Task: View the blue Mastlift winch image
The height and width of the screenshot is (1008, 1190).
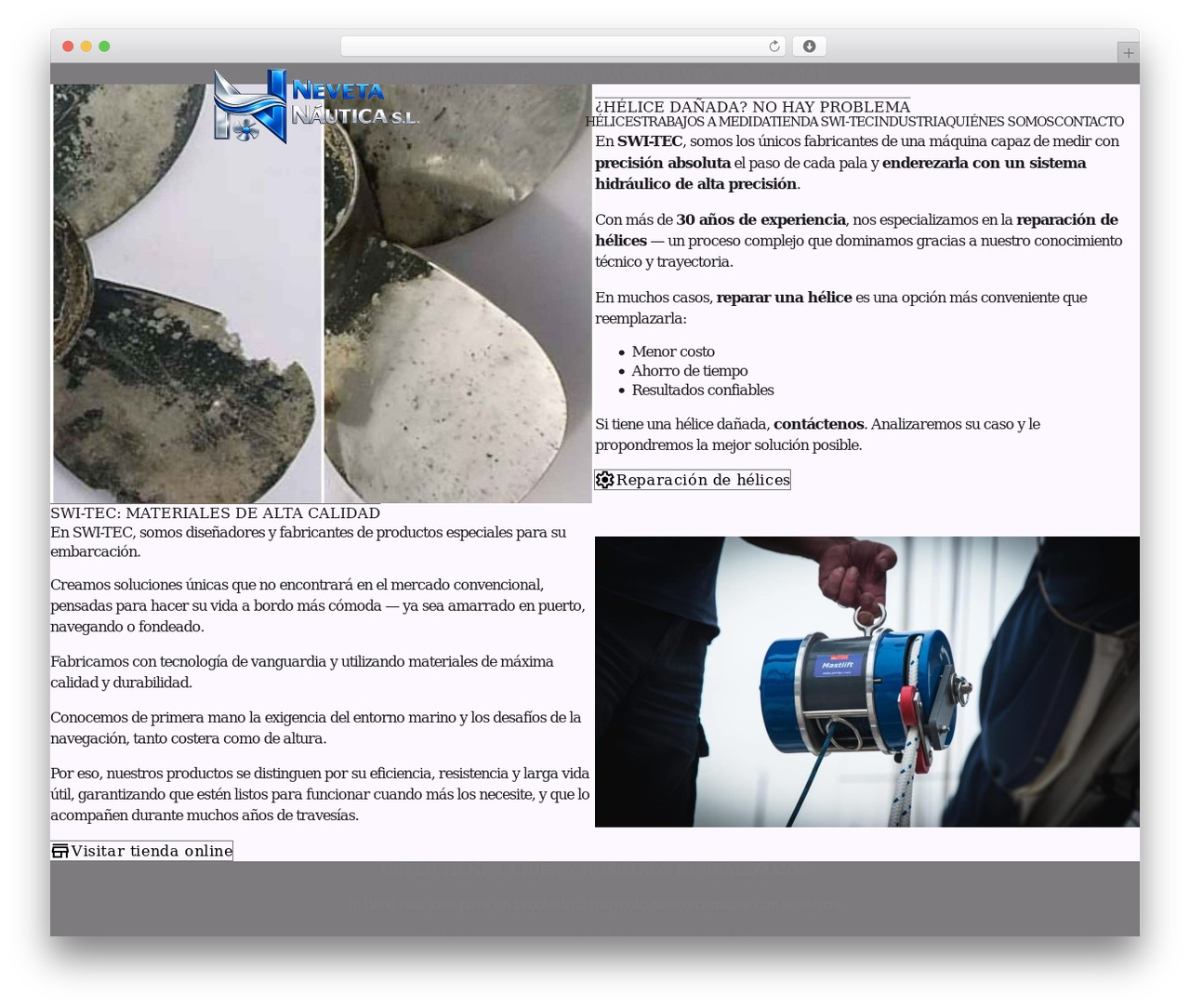Action: (867, 682)
